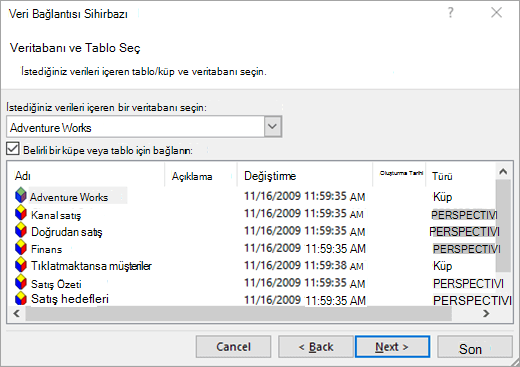
Task: Click the Tıklatmaktansa müşteriler cube icon
Action: (21, 265)
